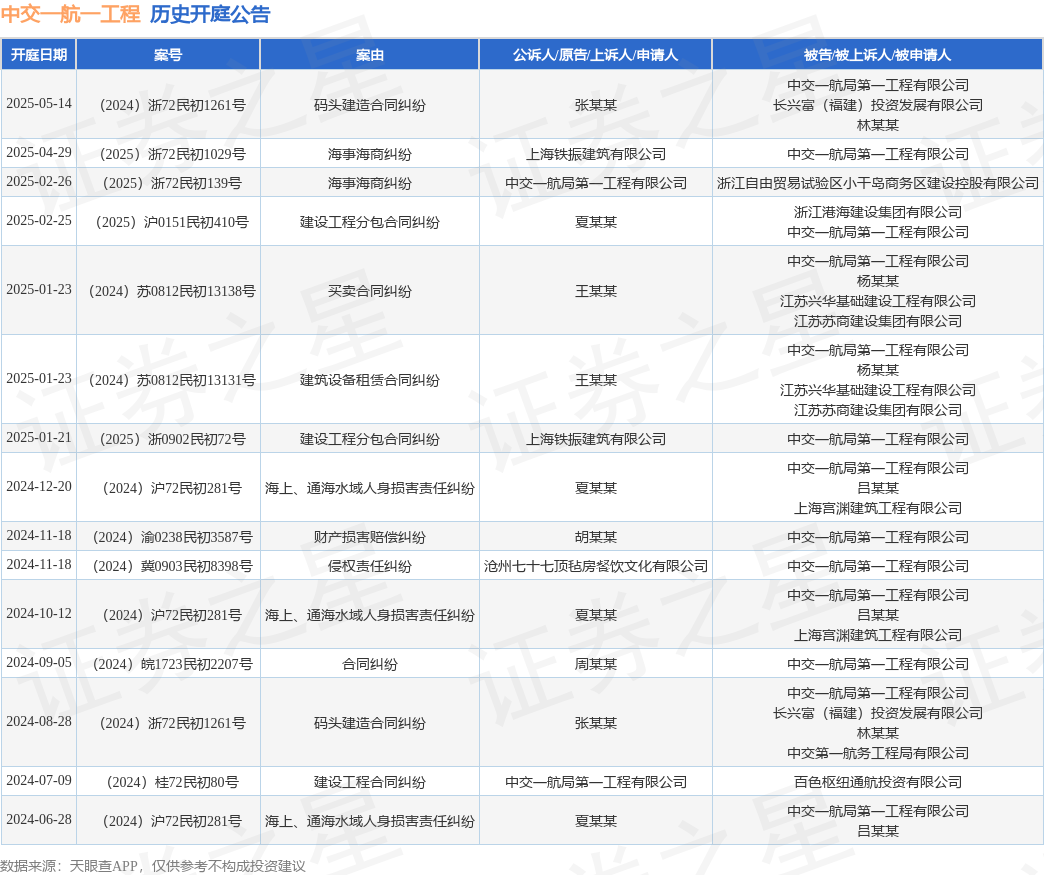
Task: Click defendant 百色枢纽通航投资有限公司
Action: pos(877,782)
